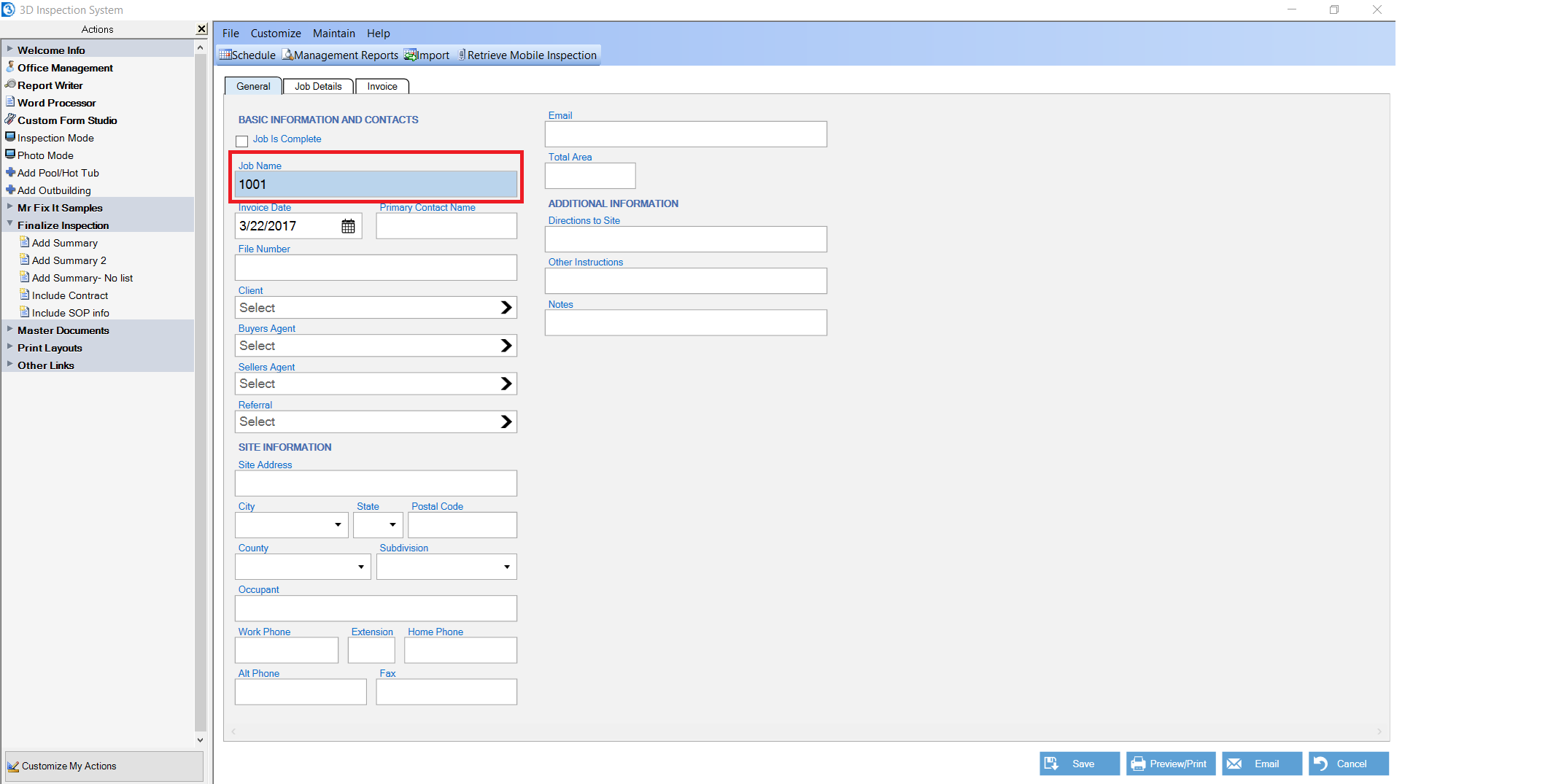Open Management Reports from the toolbar
The image size is (1564, 784).
coord(340,55)
